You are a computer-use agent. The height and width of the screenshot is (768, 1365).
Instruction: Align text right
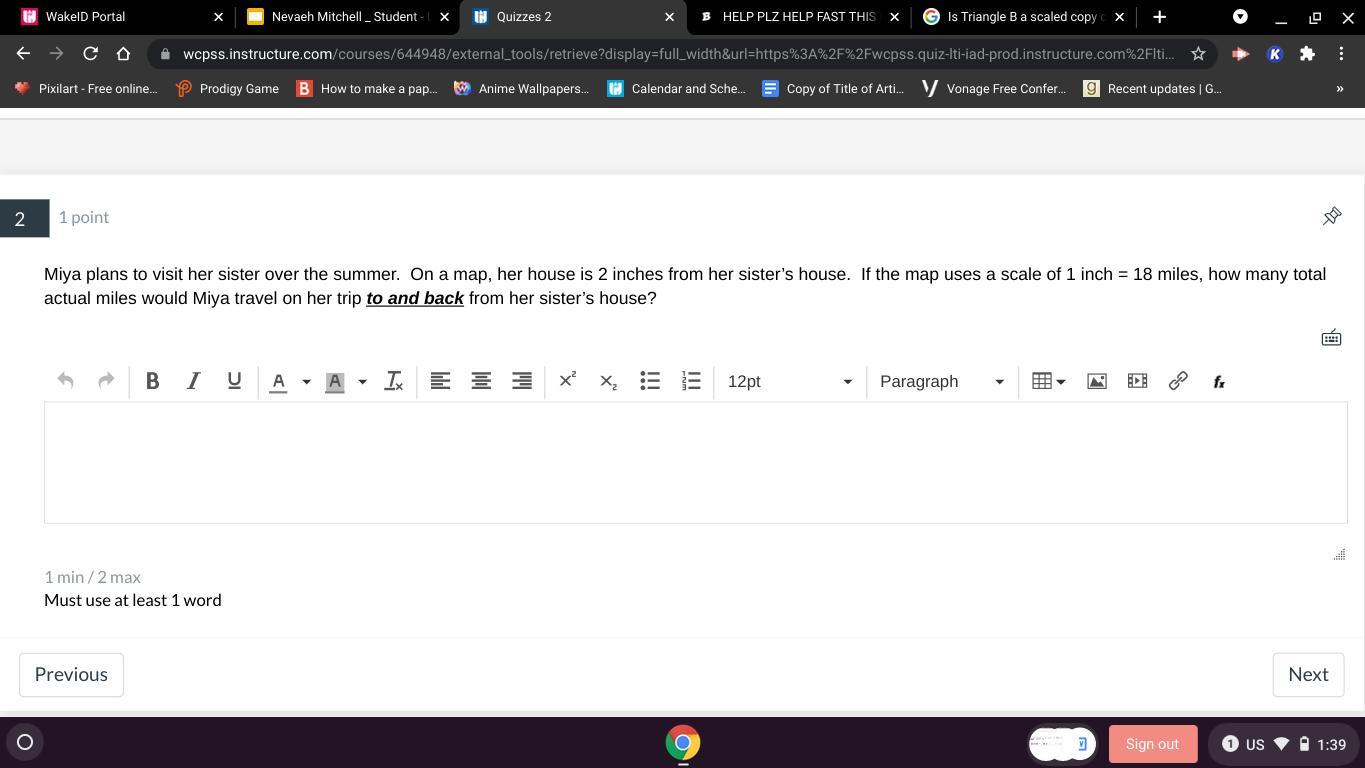click(522, 381)
